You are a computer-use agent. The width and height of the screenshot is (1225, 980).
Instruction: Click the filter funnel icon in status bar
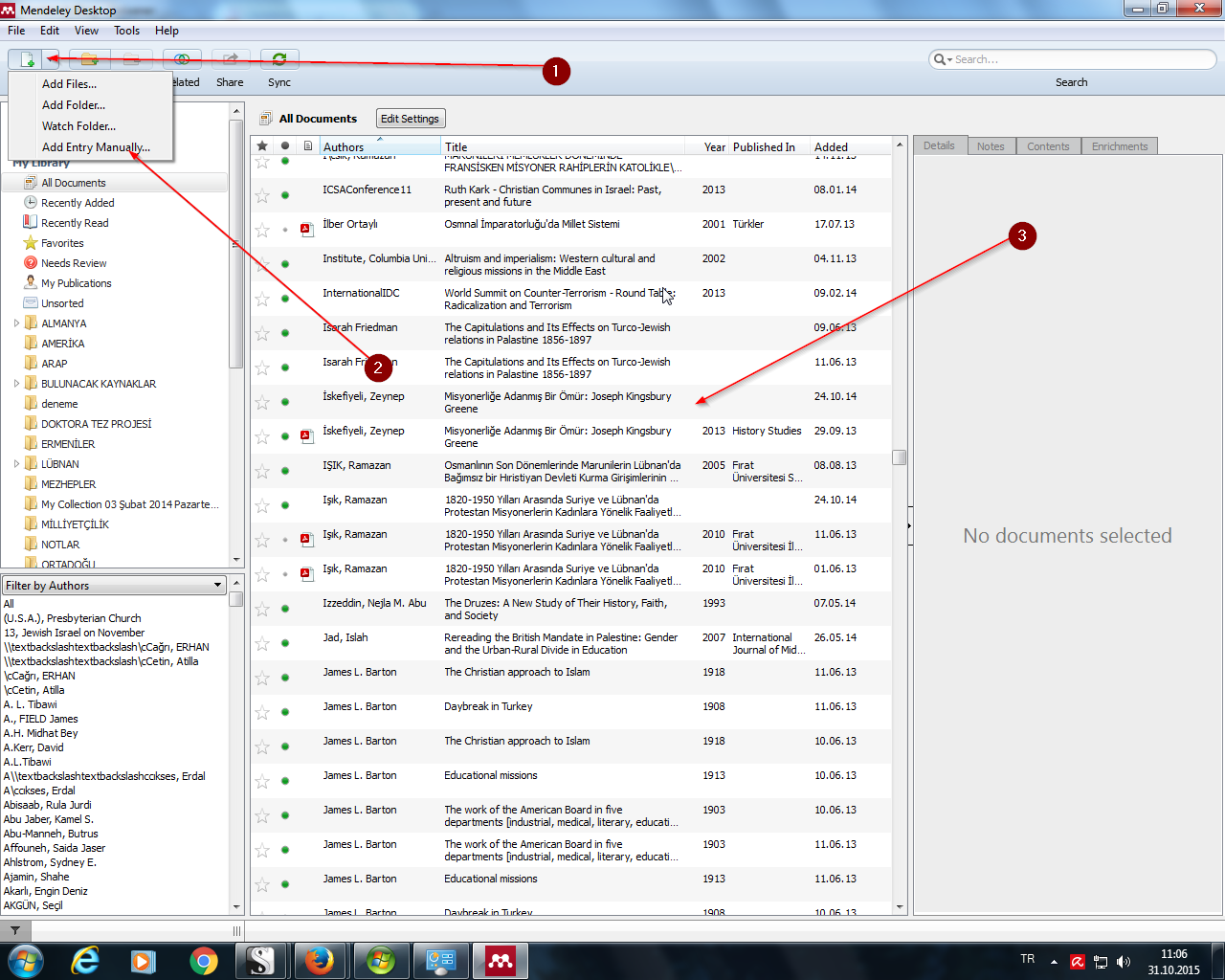coord(15,930)
